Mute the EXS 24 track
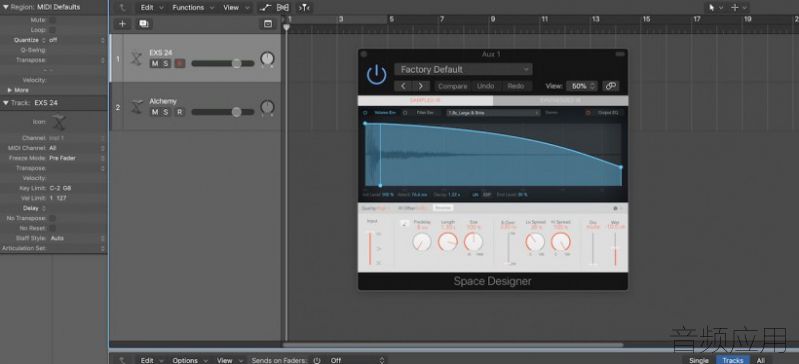799x364 pixels. [155, 63]
